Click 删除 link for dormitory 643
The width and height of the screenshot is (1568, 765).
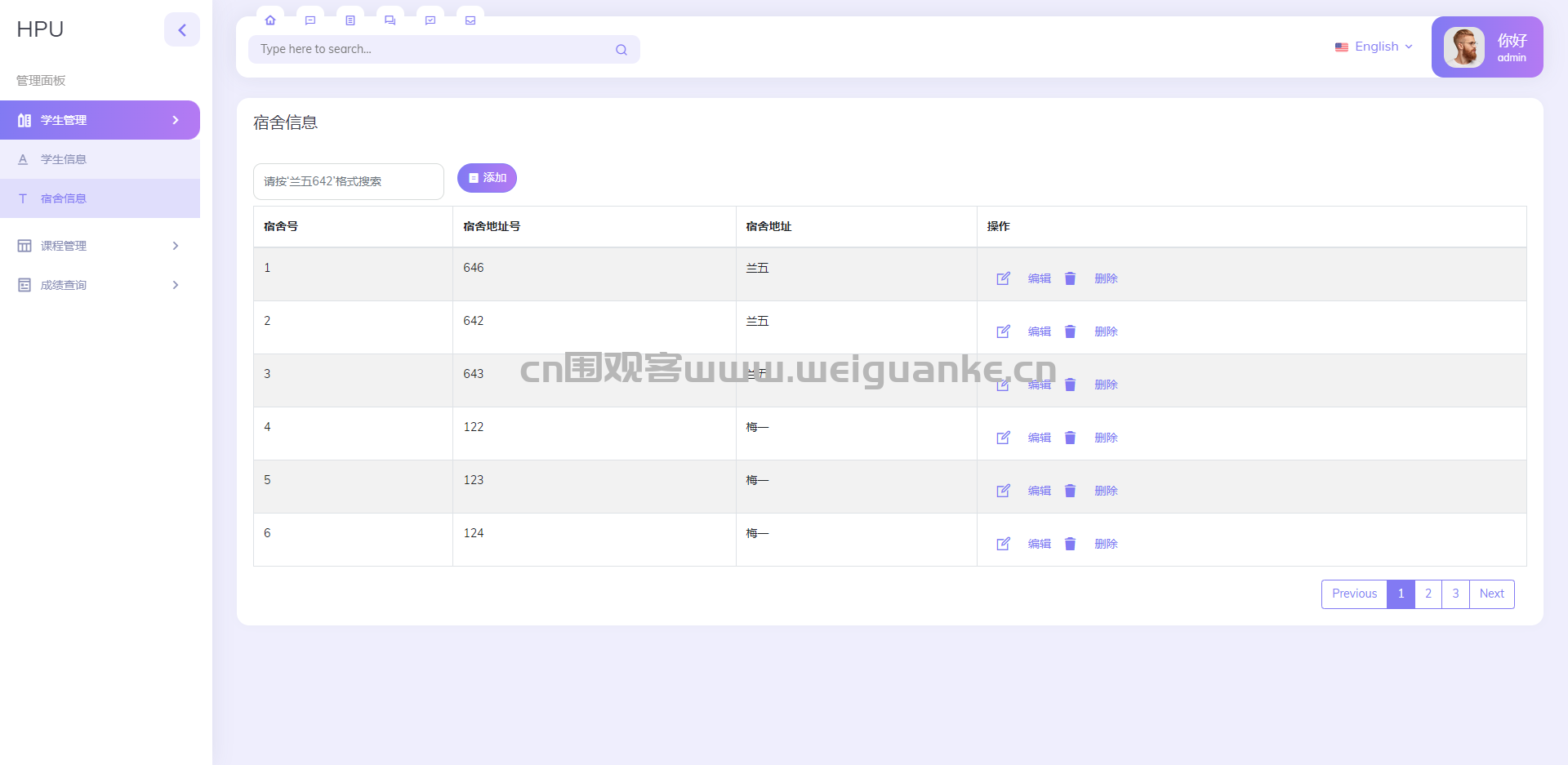coord(1107,385)
